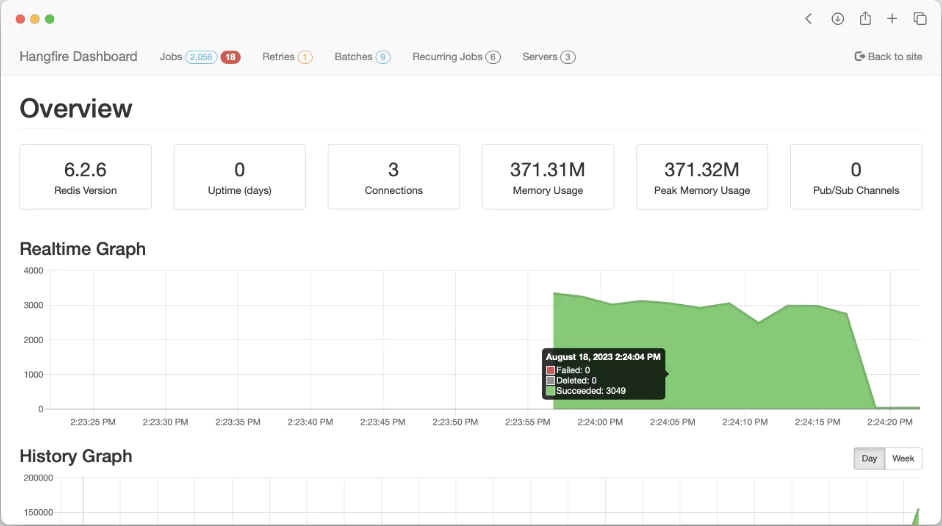Click the Pub/Sub Channels card
942x526 pixels.
[856, 177]
